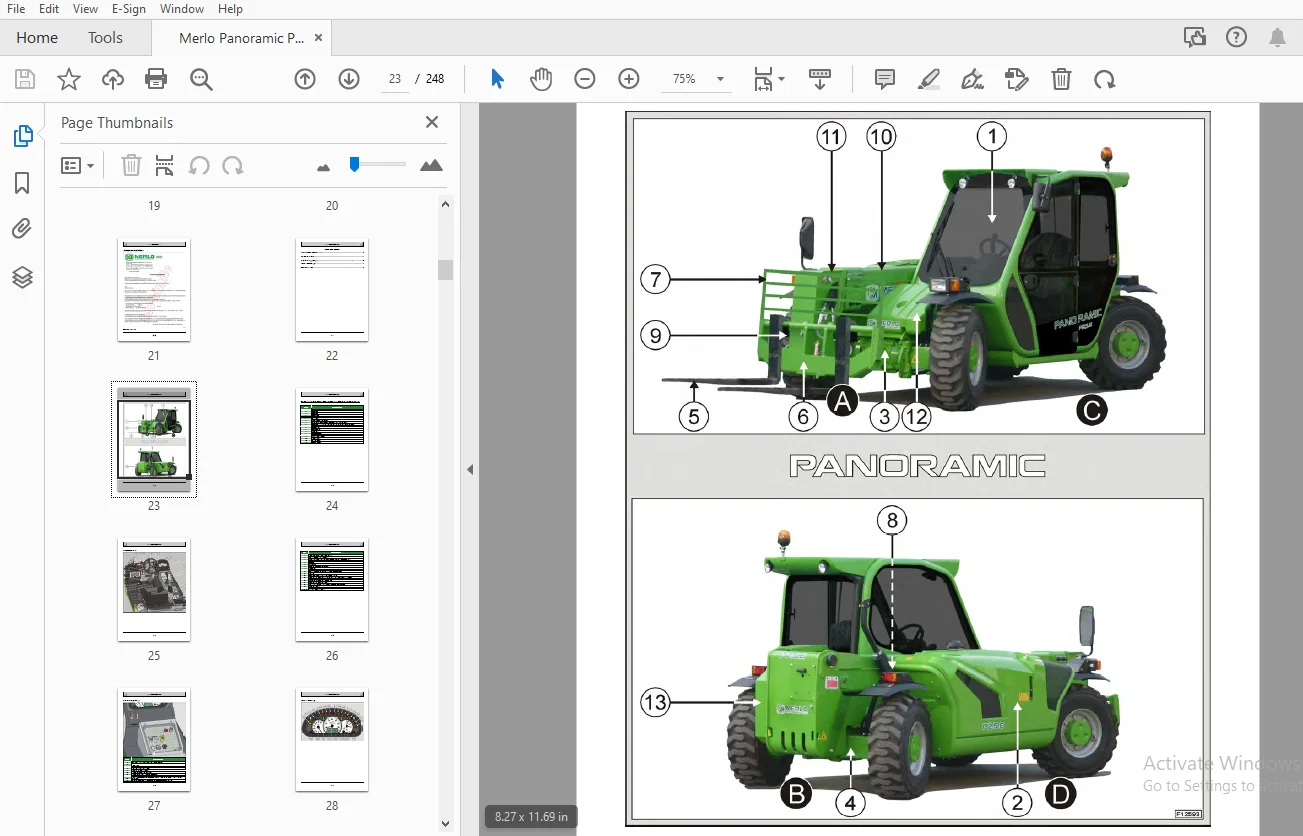
Task: Go to the next page
Action: [x=349, y=79]
